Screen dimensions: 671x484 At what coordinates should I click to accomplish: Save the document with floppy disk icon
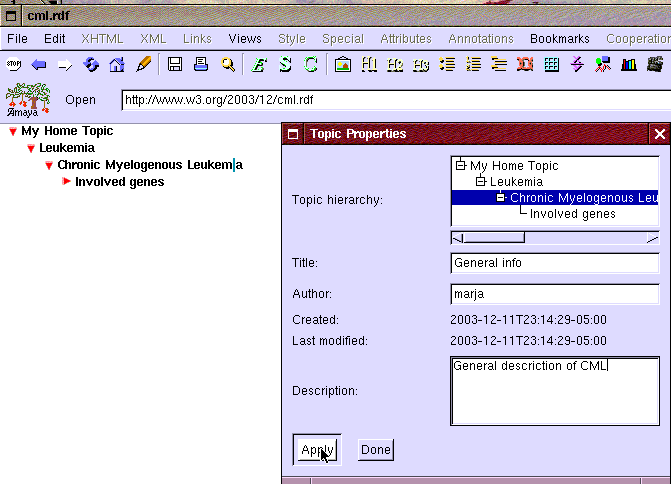[x=175, y=65]
